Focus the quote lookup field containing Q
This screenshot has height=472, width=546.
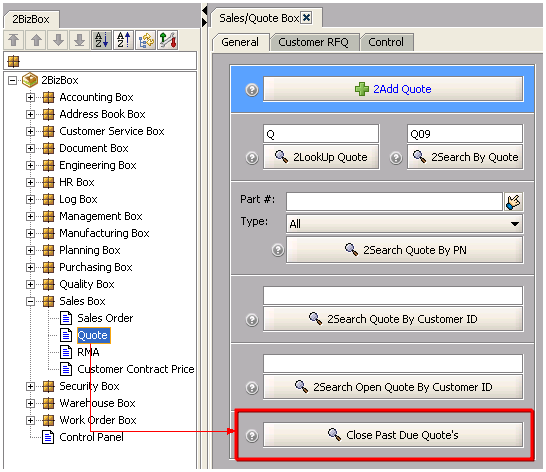coord(321,134)
